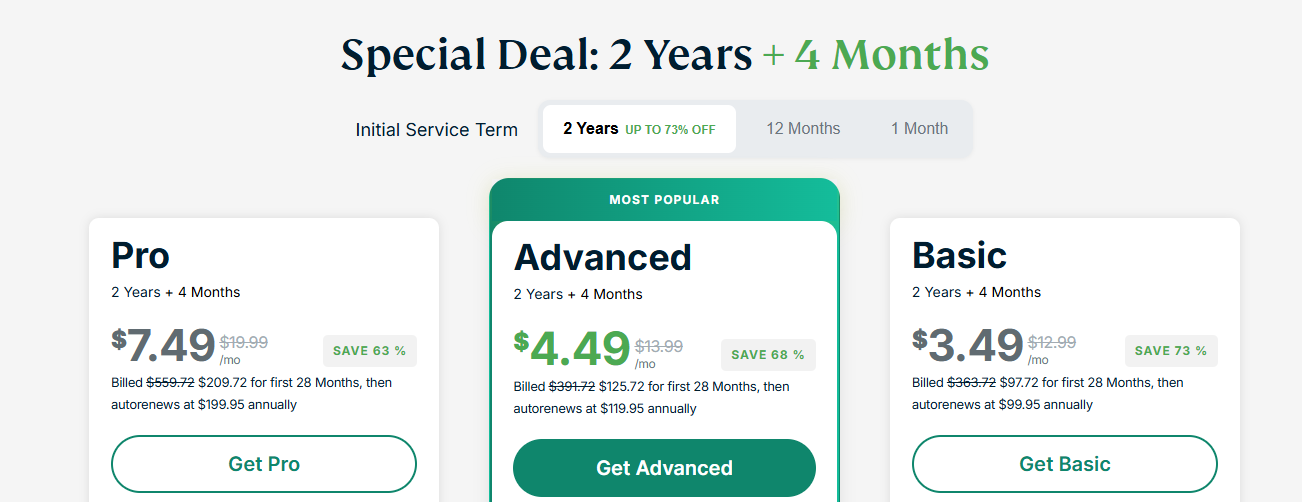Click the Initial Service Term label
Image resolution: width=1302 pixels, height=502 pixels.
click(436, 130)
